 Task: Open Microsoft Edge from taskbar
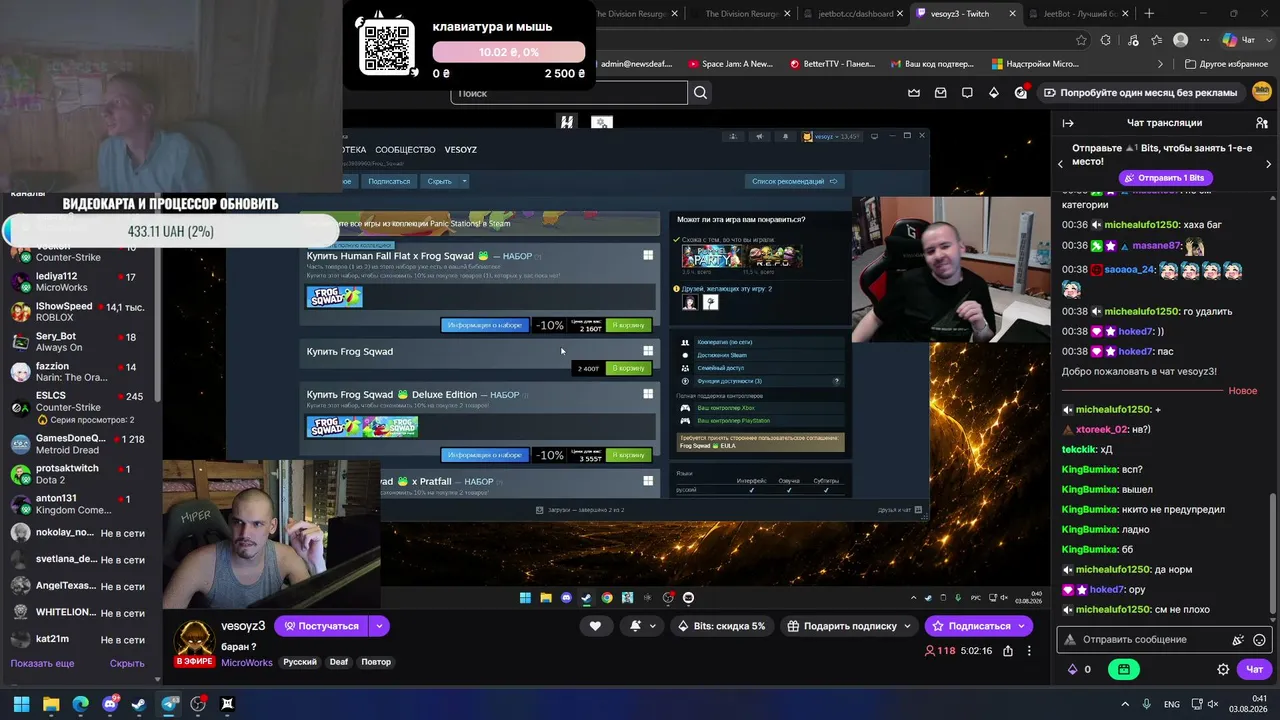click(80, 704)
